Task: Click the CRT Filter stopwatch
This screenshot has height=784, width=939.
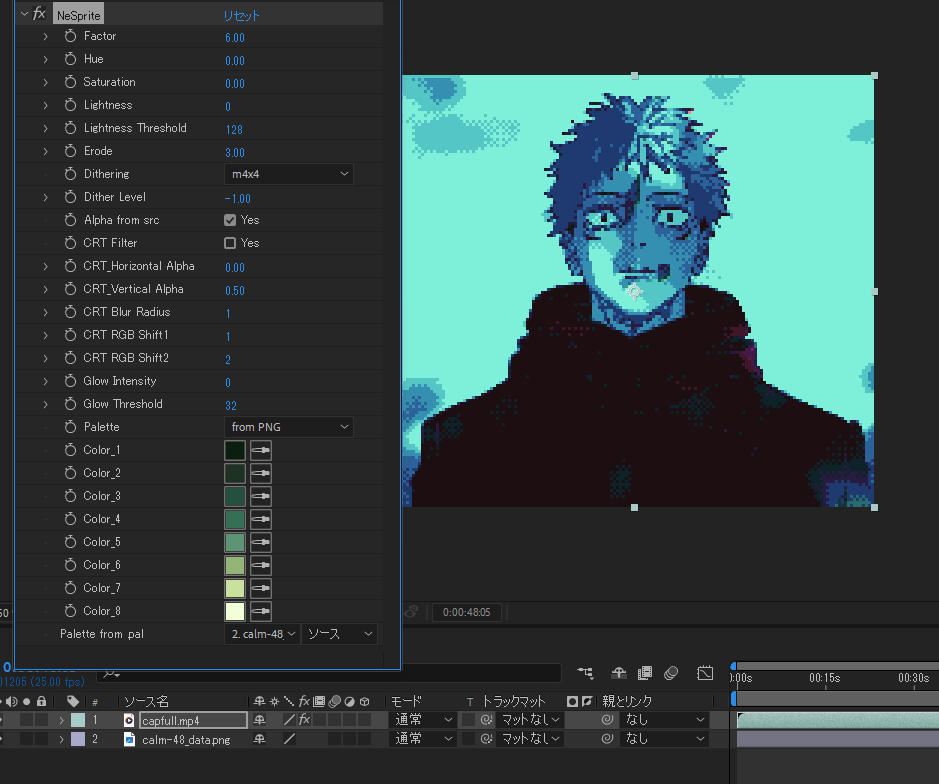Action: [71, 243]
